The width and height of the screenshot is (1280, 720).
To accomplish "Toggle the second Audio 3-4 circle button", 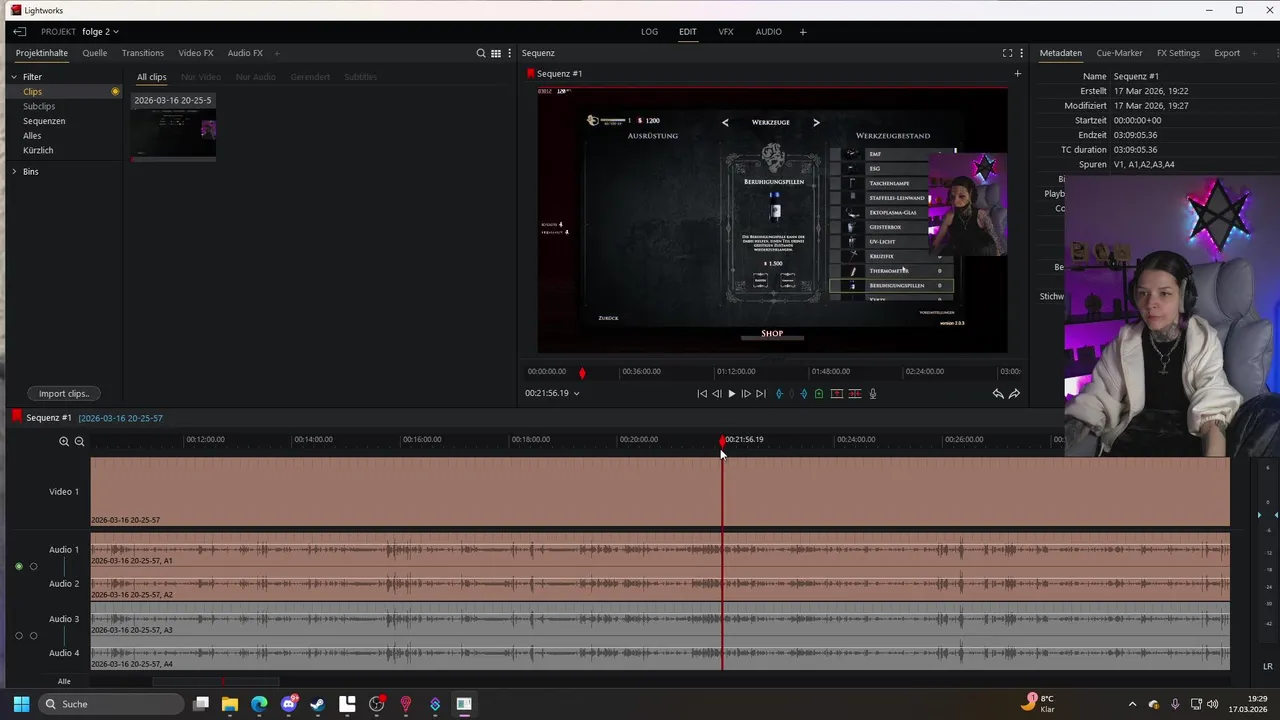I will (33, 636).
